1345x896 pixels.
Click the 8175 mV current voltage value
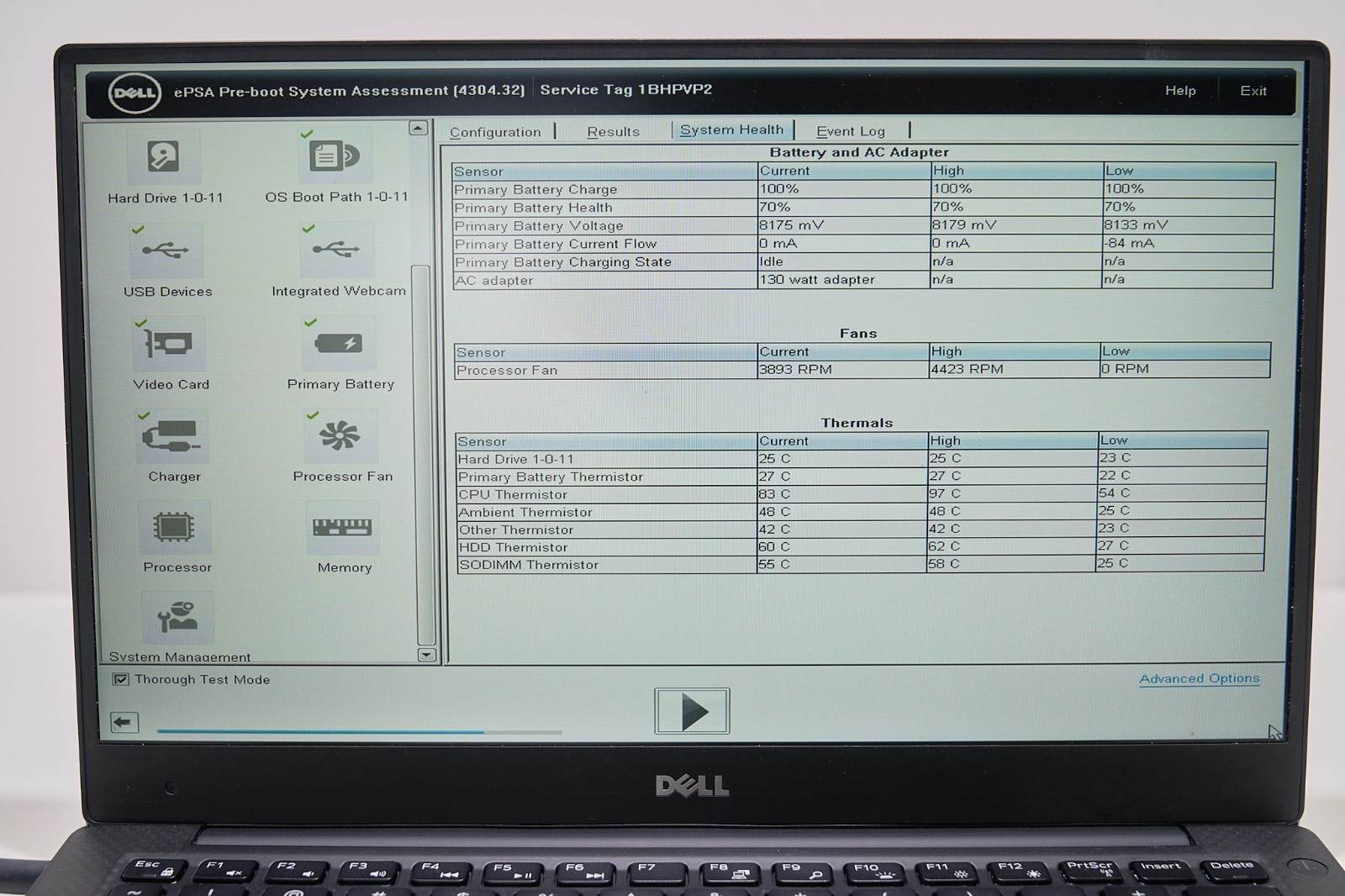791,225
